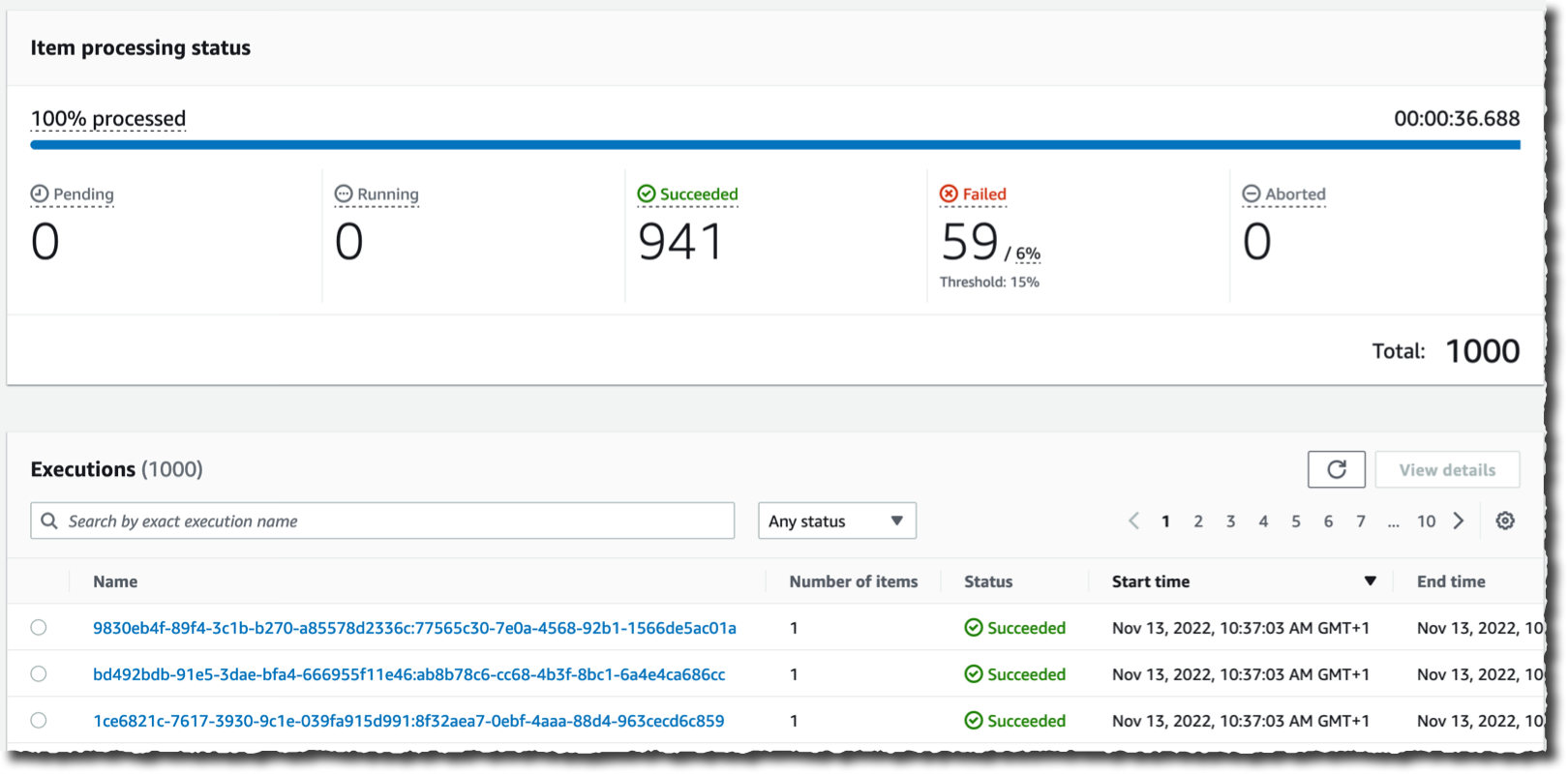Click the View details button

tap(1447, 469)
